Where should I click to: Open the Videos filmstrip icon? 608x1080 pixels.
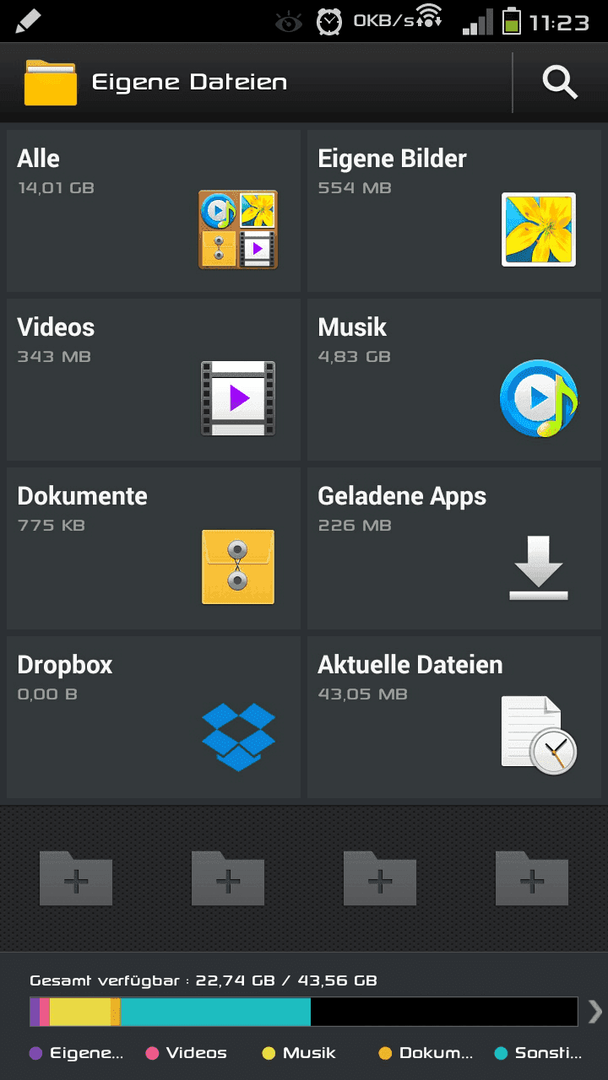(238, 398)
